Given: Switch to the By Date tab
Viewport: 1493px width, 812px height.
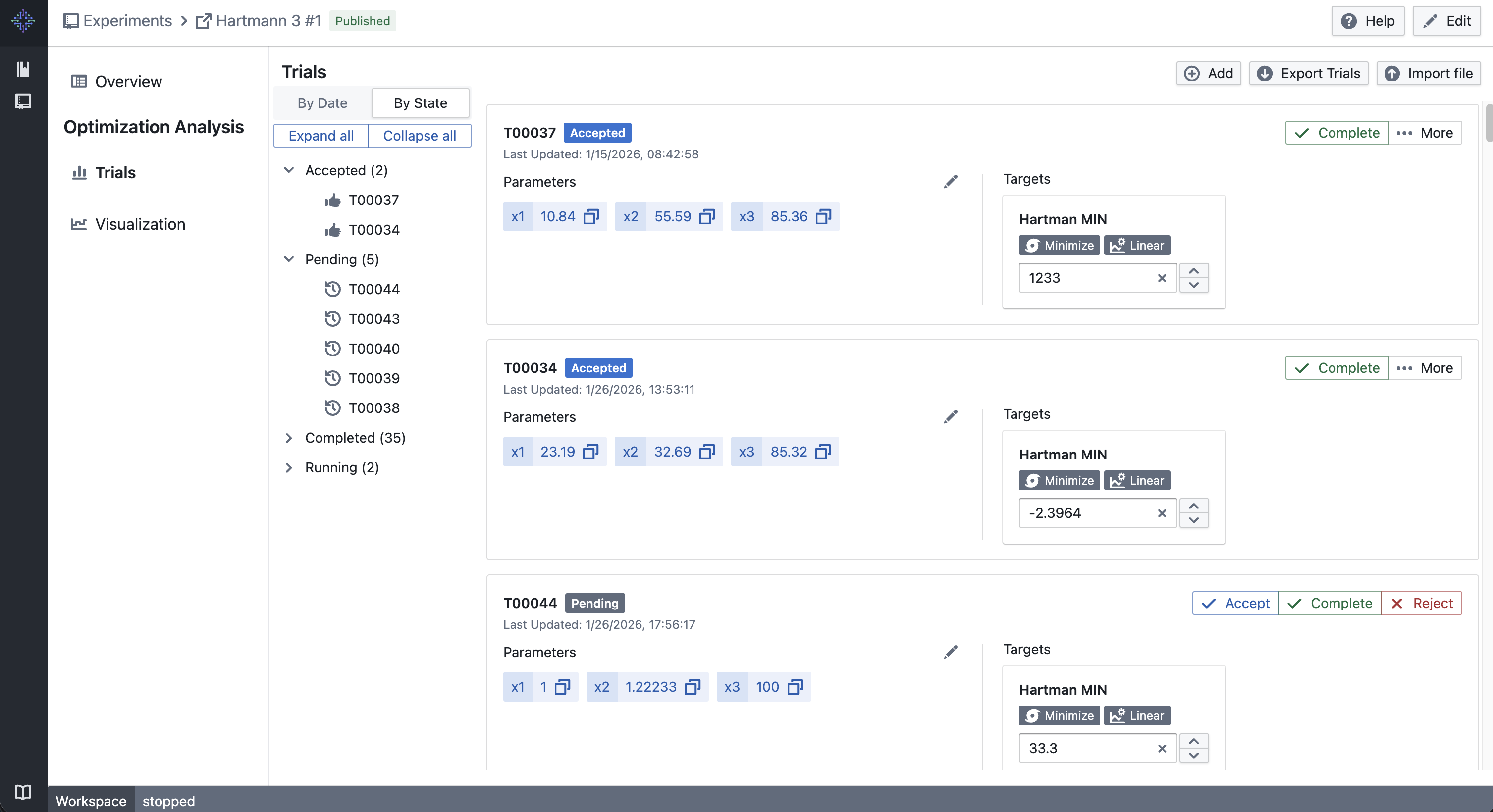Looking at the screenshot, I should [322, 103].
